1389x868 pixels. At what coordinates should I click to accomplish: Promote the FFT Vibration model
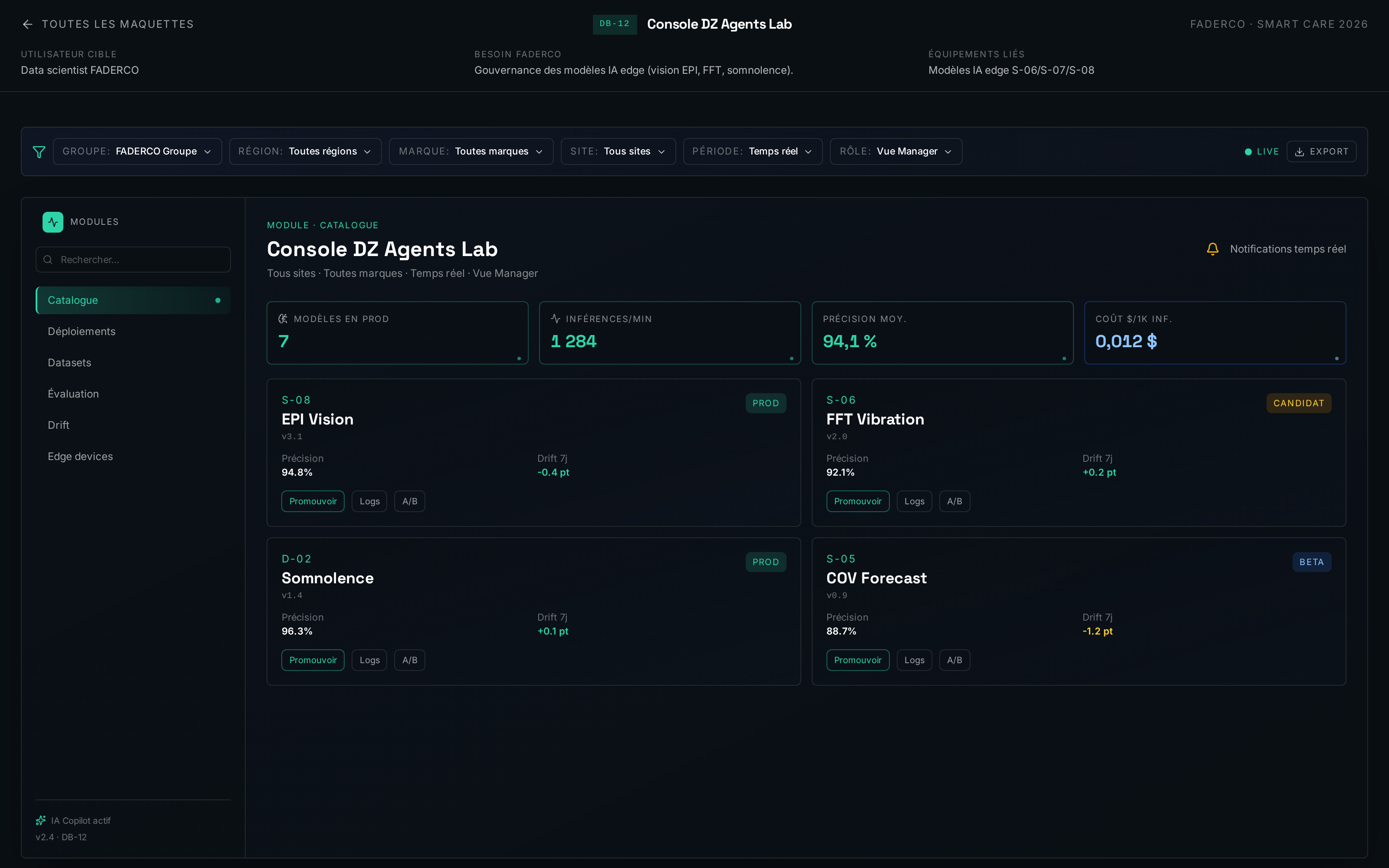(x=858, y=501)
